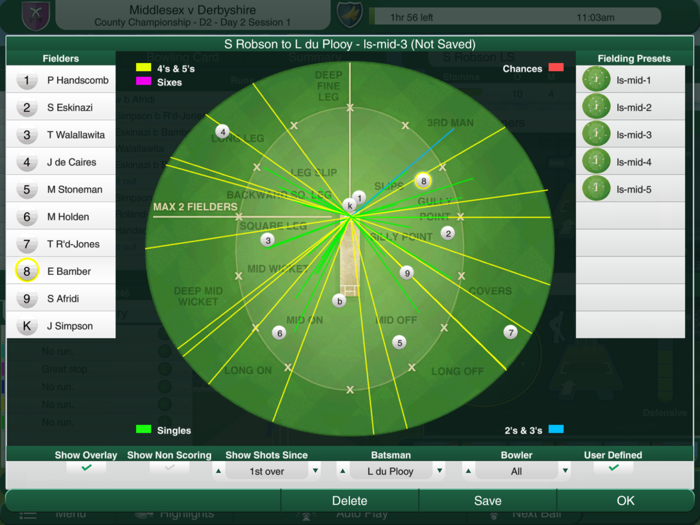Click the ls-mid-1 preset field icon
Screen dimensions: 700x525
(596, 79)
